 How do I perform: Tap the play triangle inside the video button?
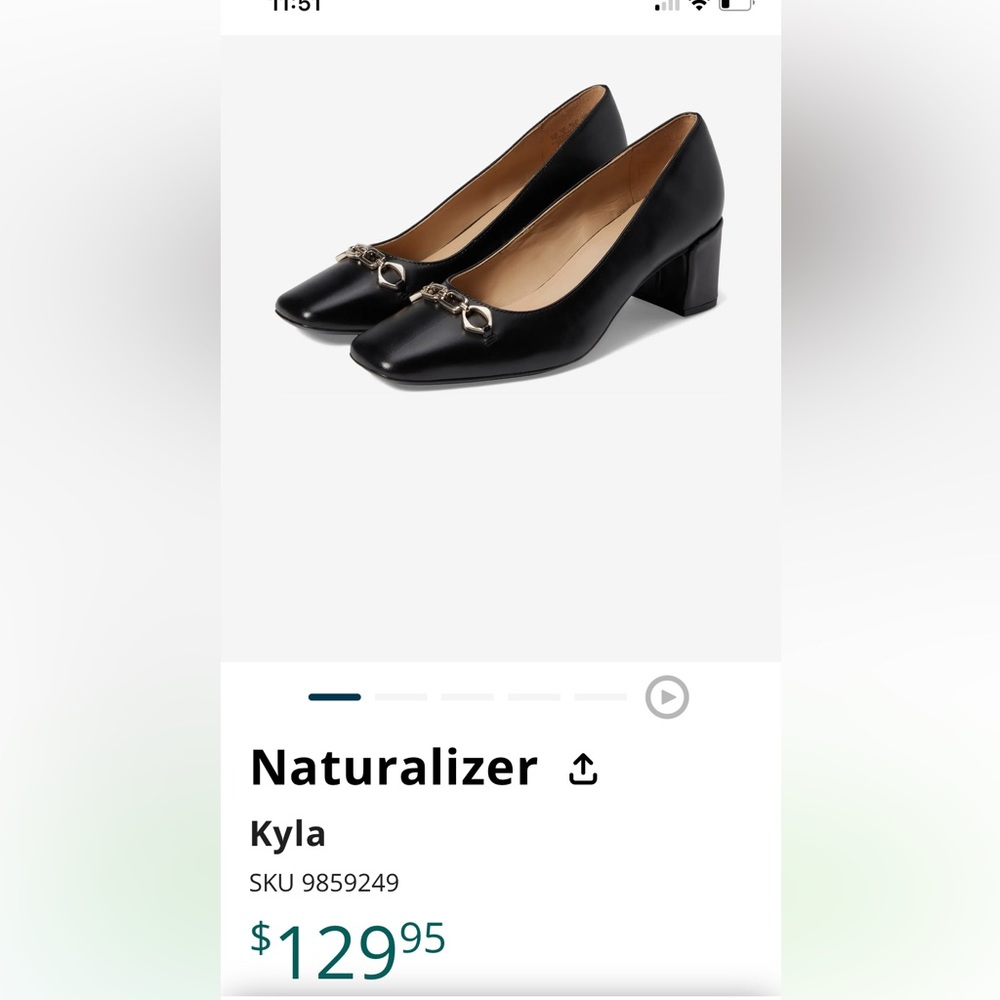tap(670, 697)
